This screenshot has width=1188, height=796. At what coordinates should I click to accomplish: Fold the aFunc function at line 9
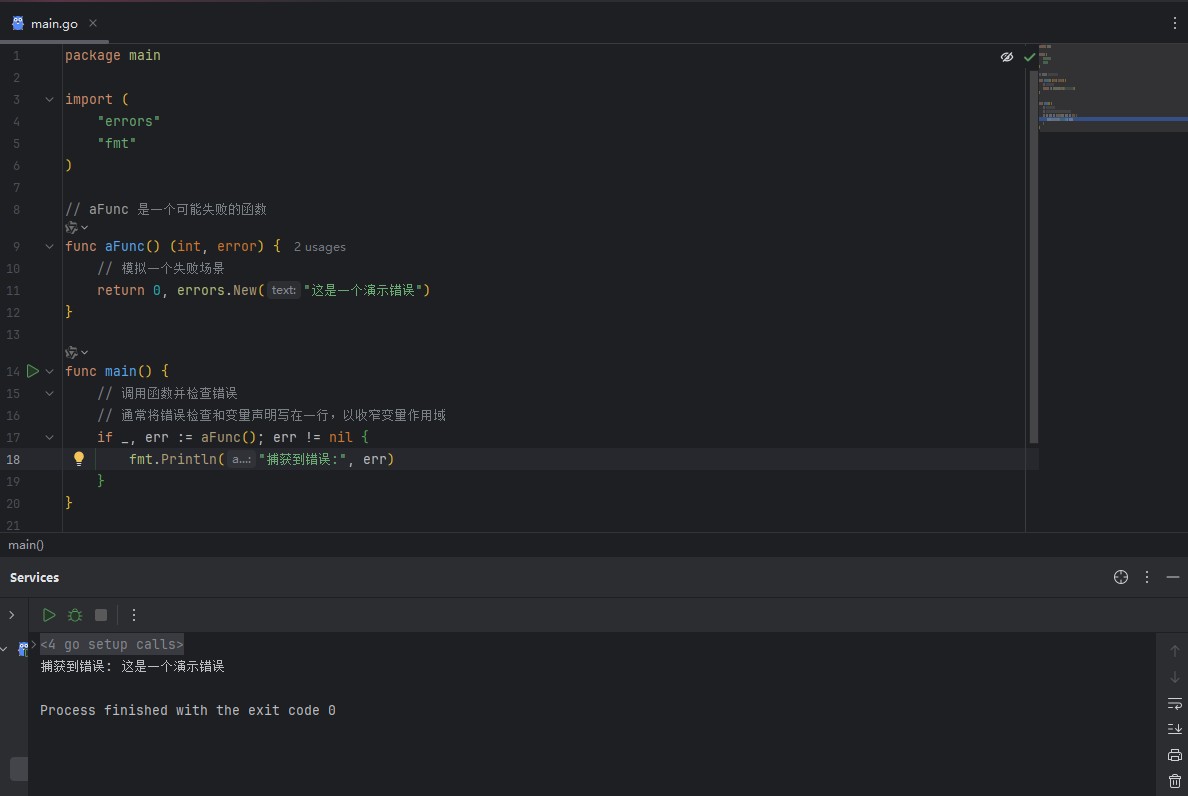(50, 246)
